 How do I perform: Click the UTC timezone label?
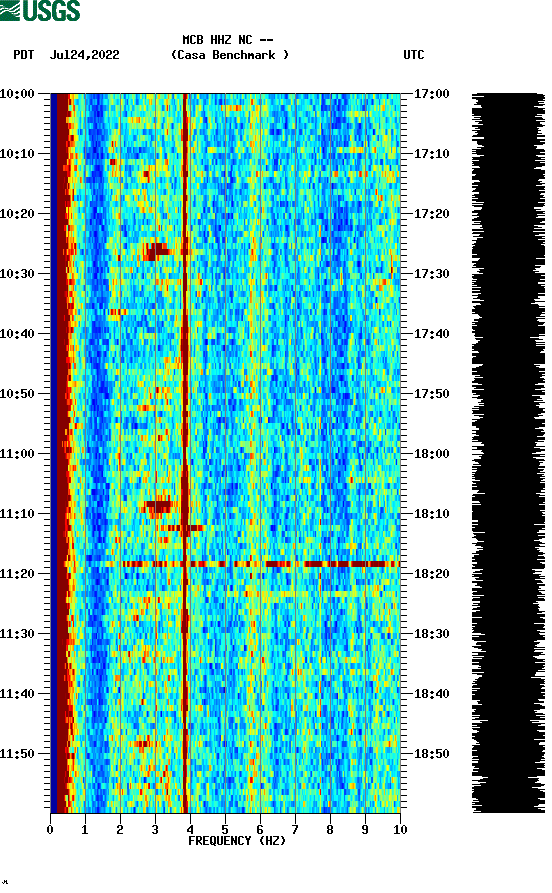[414, 55]
